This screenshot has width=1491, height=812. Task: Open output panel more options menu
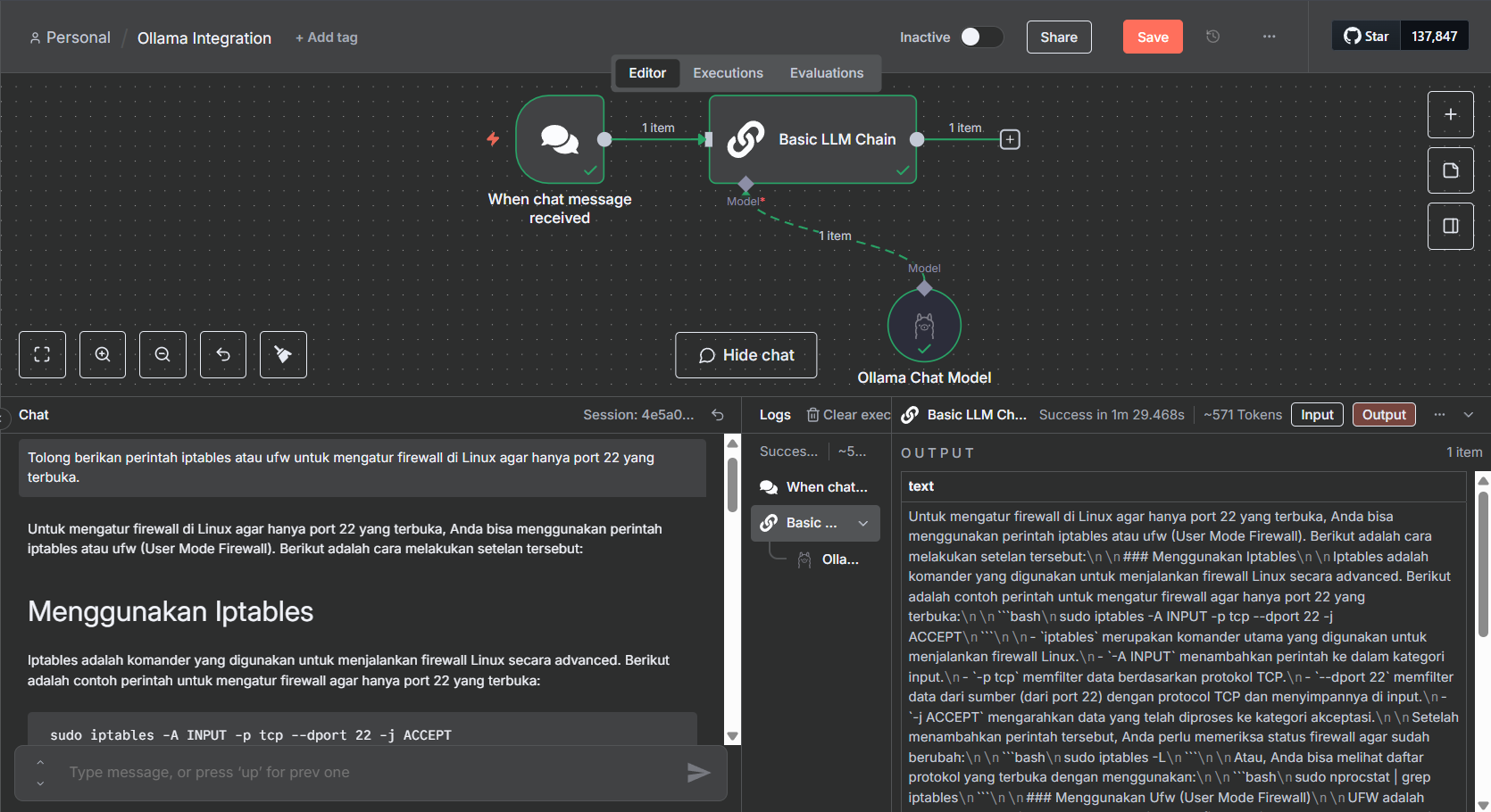pyautogui.click(x=1439, y=415)
